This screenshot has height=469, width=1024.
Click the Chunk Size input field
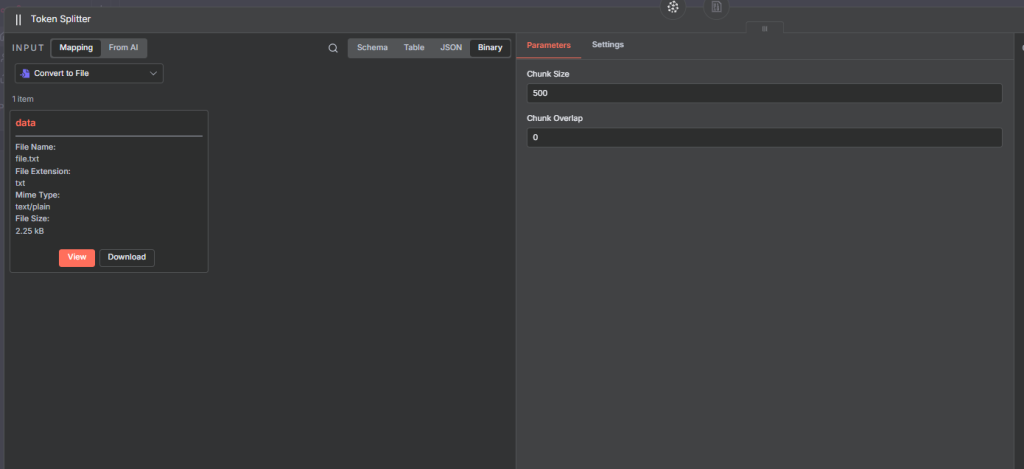pos(764,93)
